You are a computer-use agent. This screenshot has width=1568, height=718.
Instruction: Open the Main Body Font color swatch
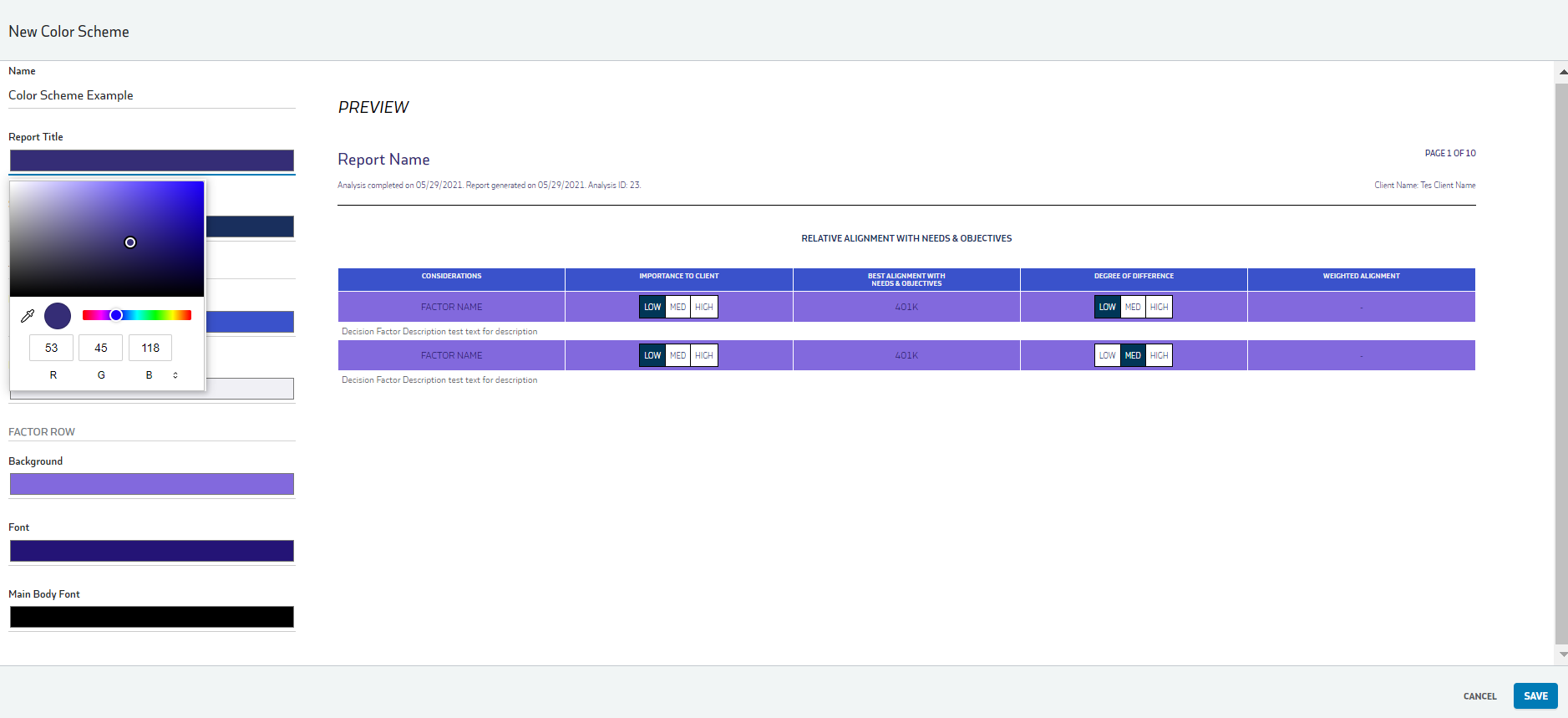click(x=152, y=617)
